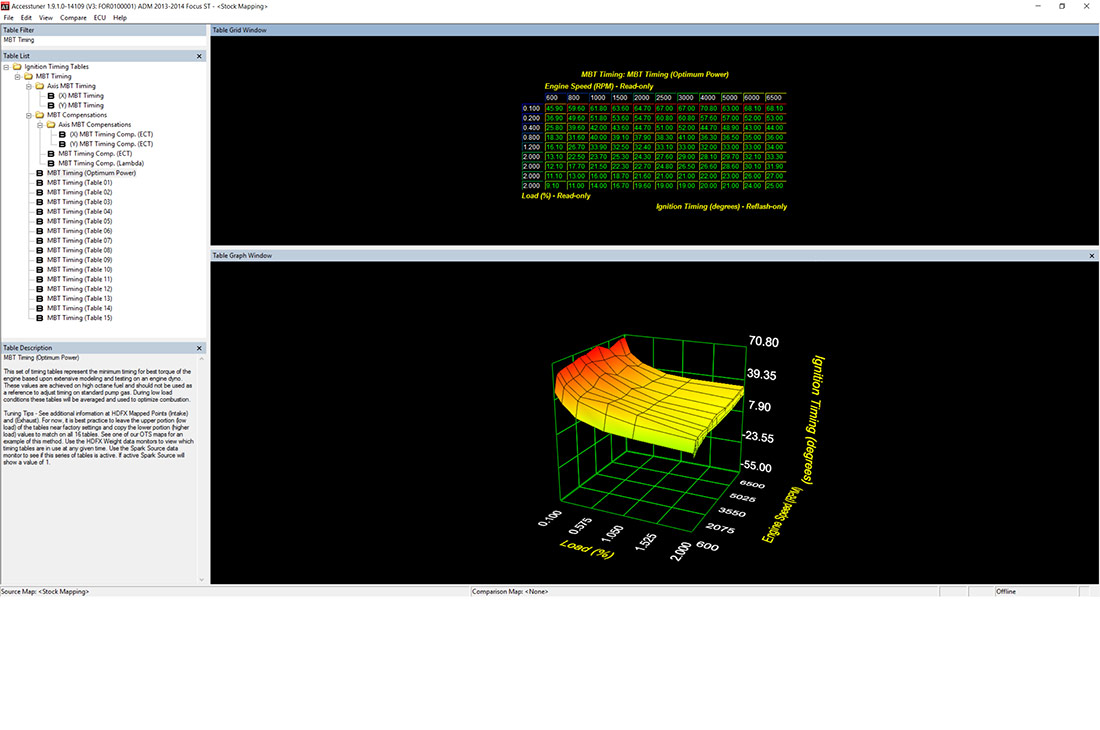Select the 9.10 cell in timing grid
Viewport: 1100px width, 730px height.
[554, 186]
